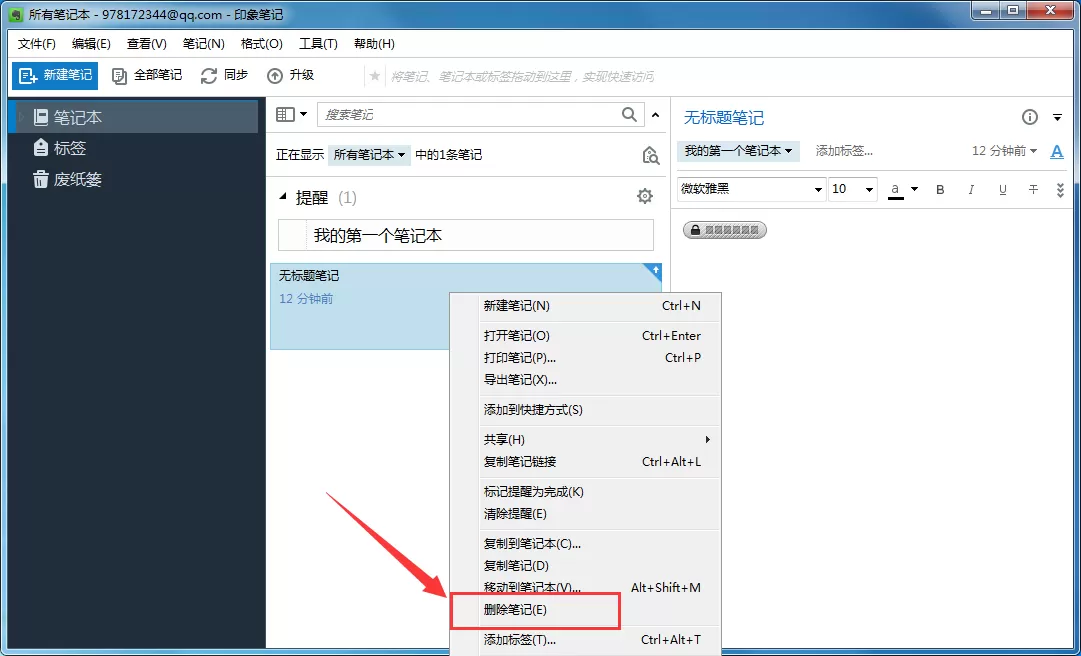Open the more options arrow beside info icon
The width and height of the screenshot is (1081, 656).
click(x=1057, y=118)
